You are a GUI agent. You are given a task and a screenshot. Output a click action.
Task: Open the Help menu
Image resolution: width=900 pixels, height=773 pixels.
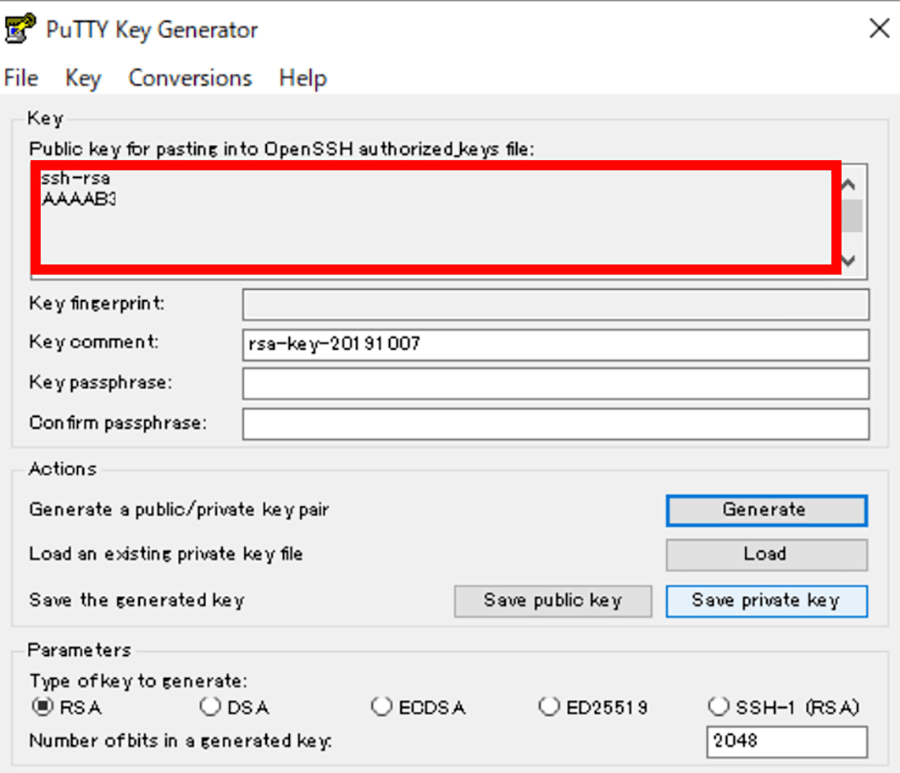[x=303, y=78]
